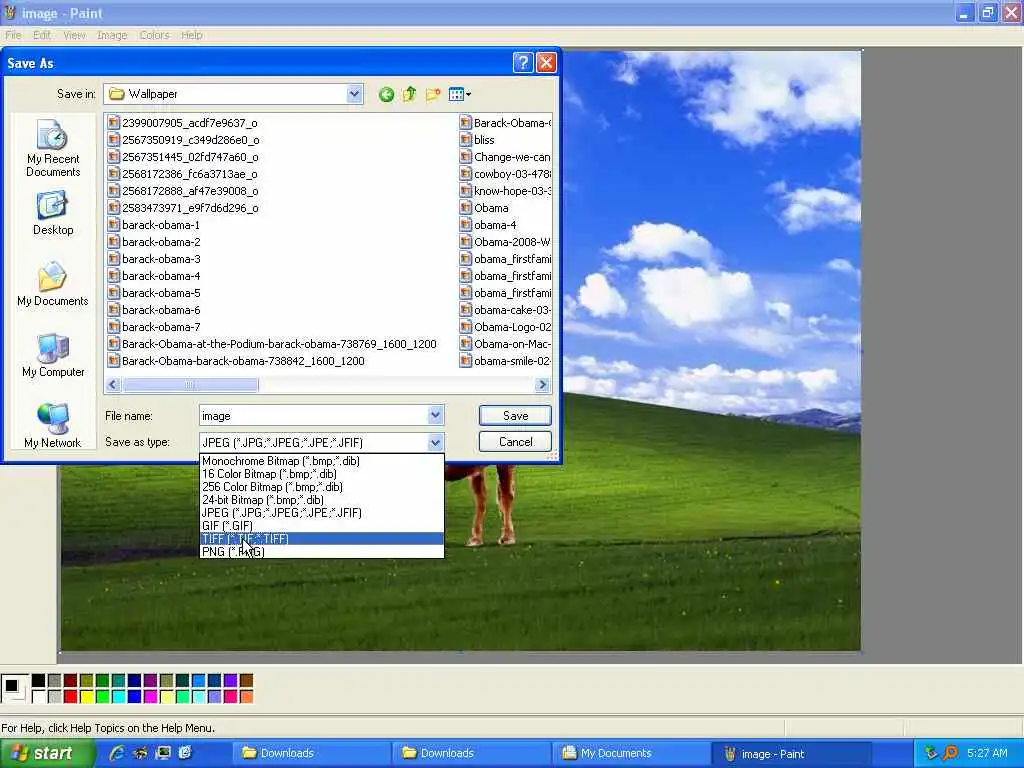
Task: Go up one folder level icon
Action: [409, 95]
